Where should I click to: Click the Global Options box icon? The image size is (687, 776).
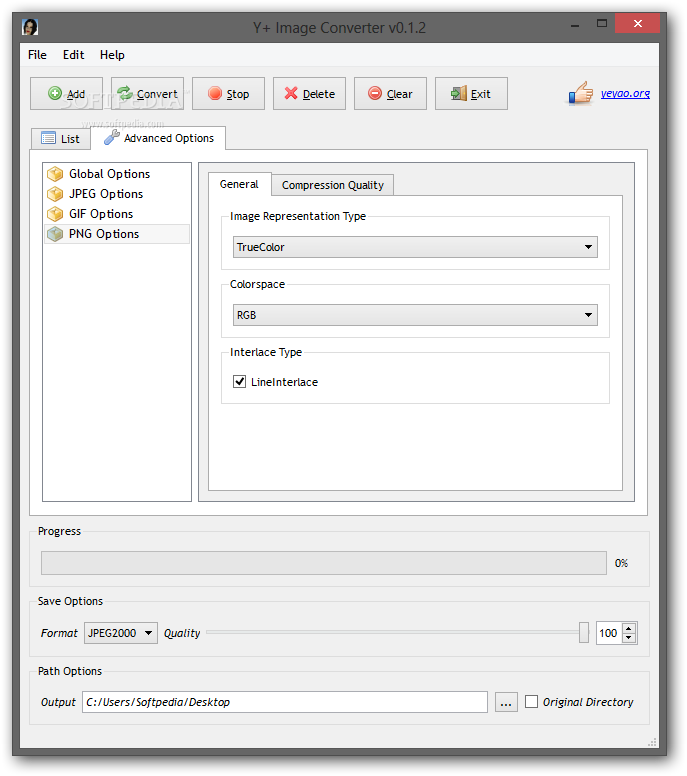pos(55,174)
